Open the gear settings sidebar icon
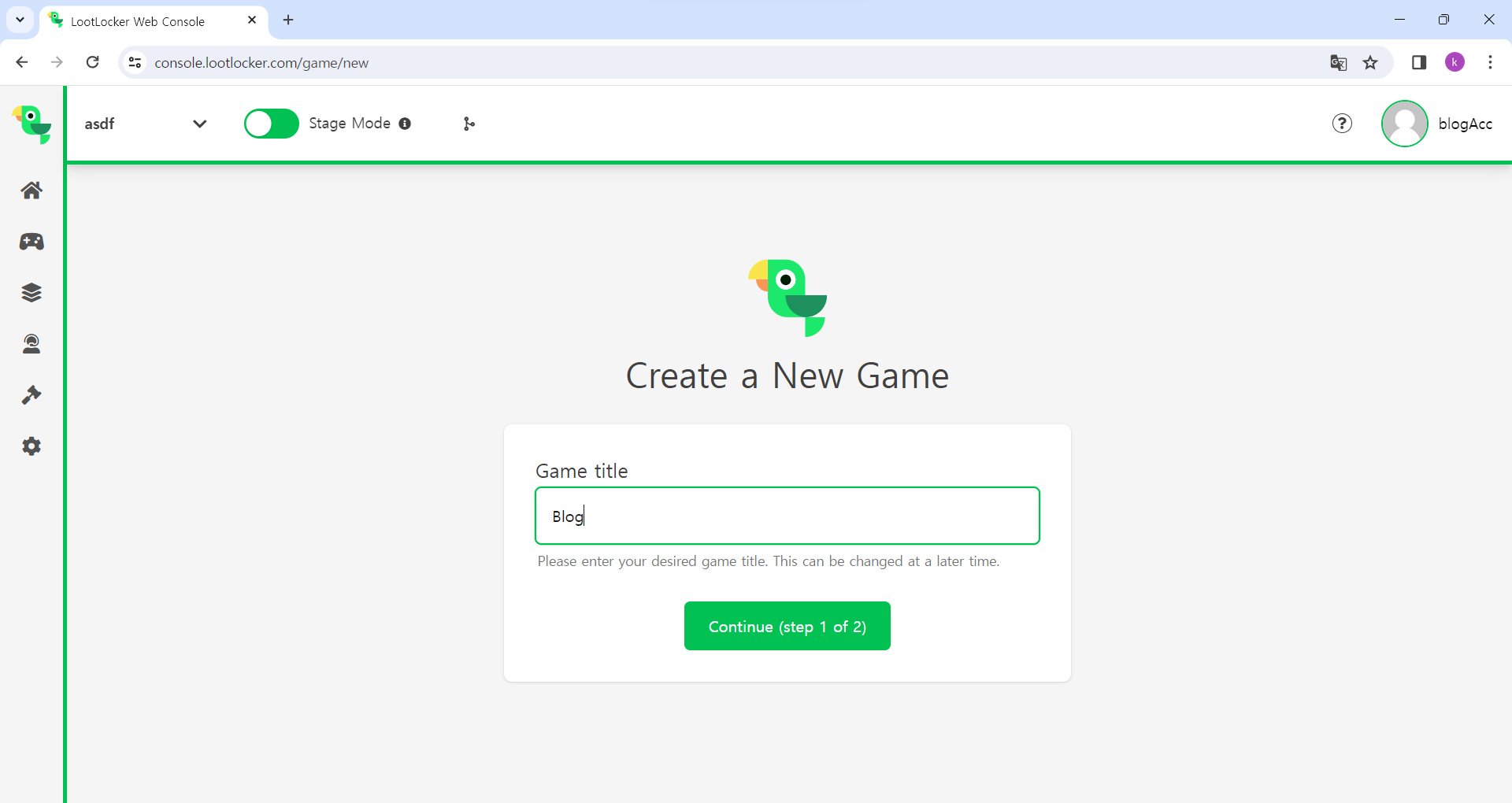This screenshot has width=1512, height=803. (31, 446)
